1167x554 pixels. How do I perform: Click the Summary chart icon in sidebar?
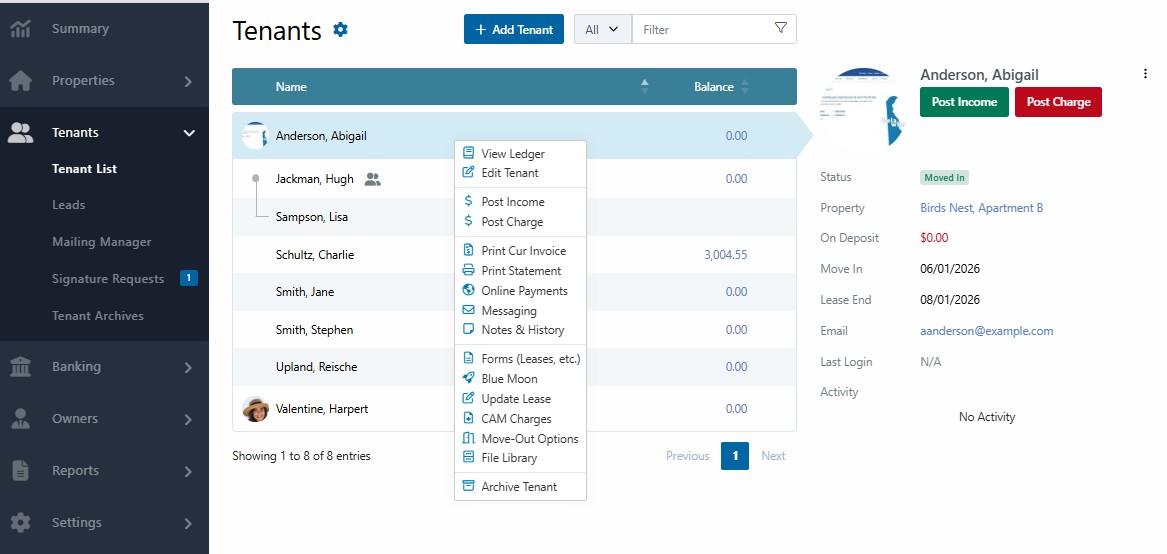pos(21,29)
